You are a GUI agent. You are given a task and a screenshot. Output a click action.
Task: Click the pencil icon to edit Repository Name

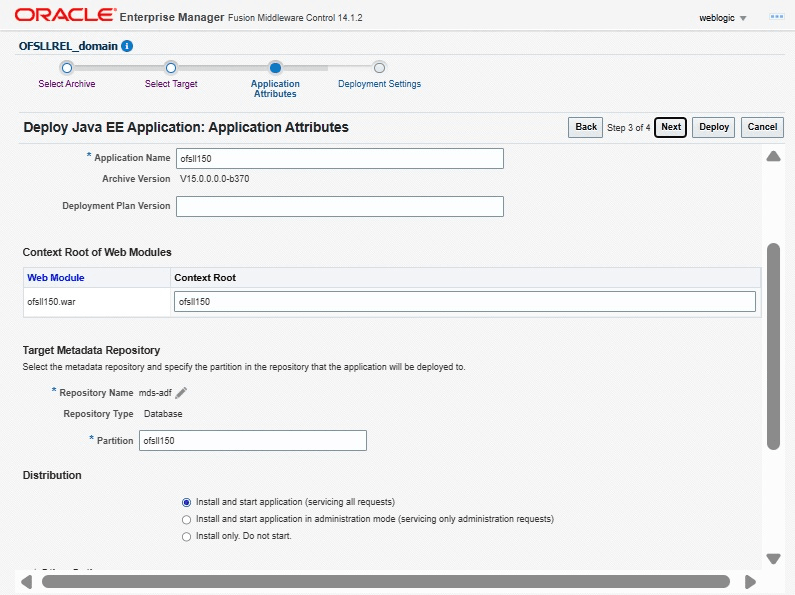tap(181, 393)
